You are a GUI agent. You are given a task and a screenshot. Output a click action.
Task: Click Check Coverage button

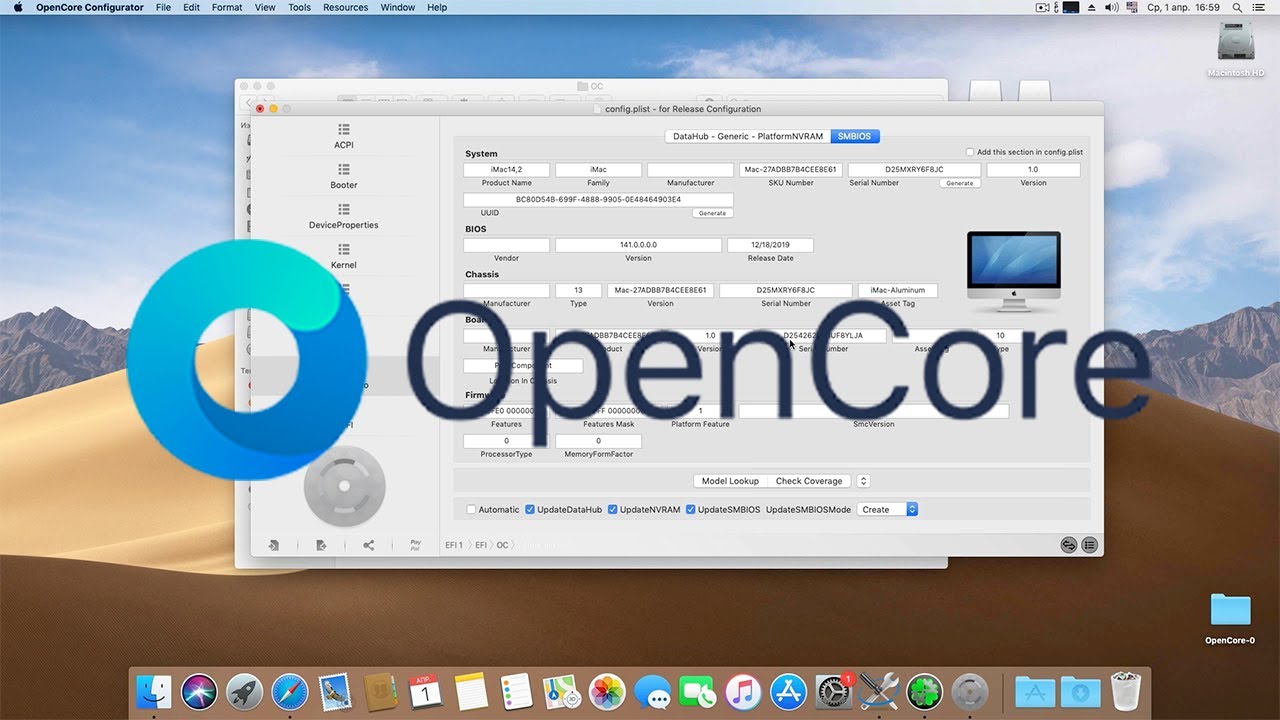click(x=809, y=481)
